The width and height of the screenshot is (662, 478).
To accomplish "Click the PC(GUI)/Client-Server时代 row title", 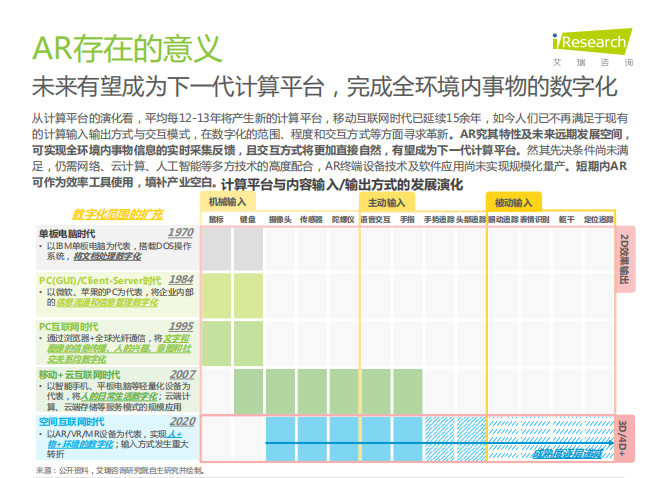I will (100, 281).
